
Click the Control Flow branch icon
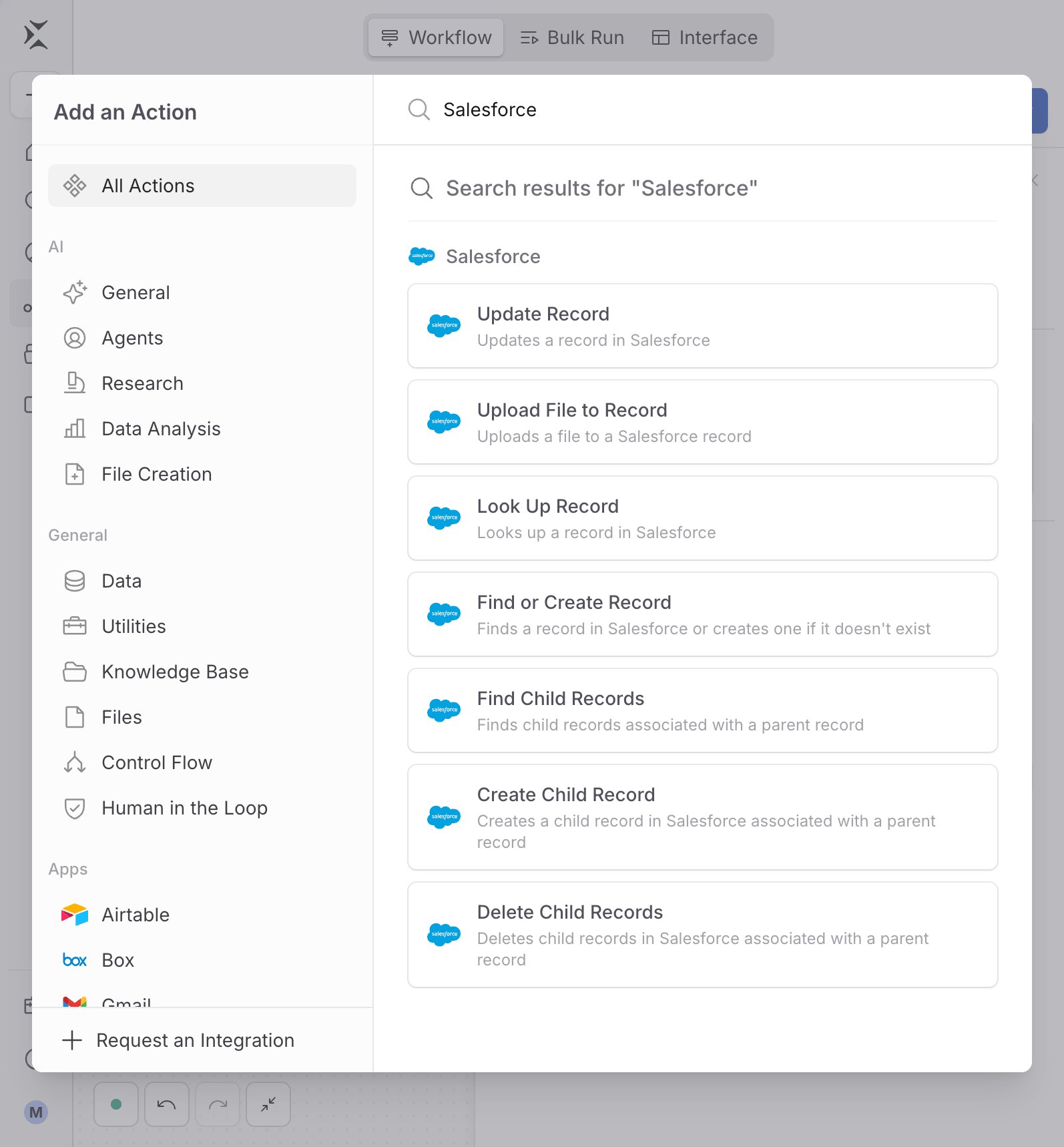(75, 762)
